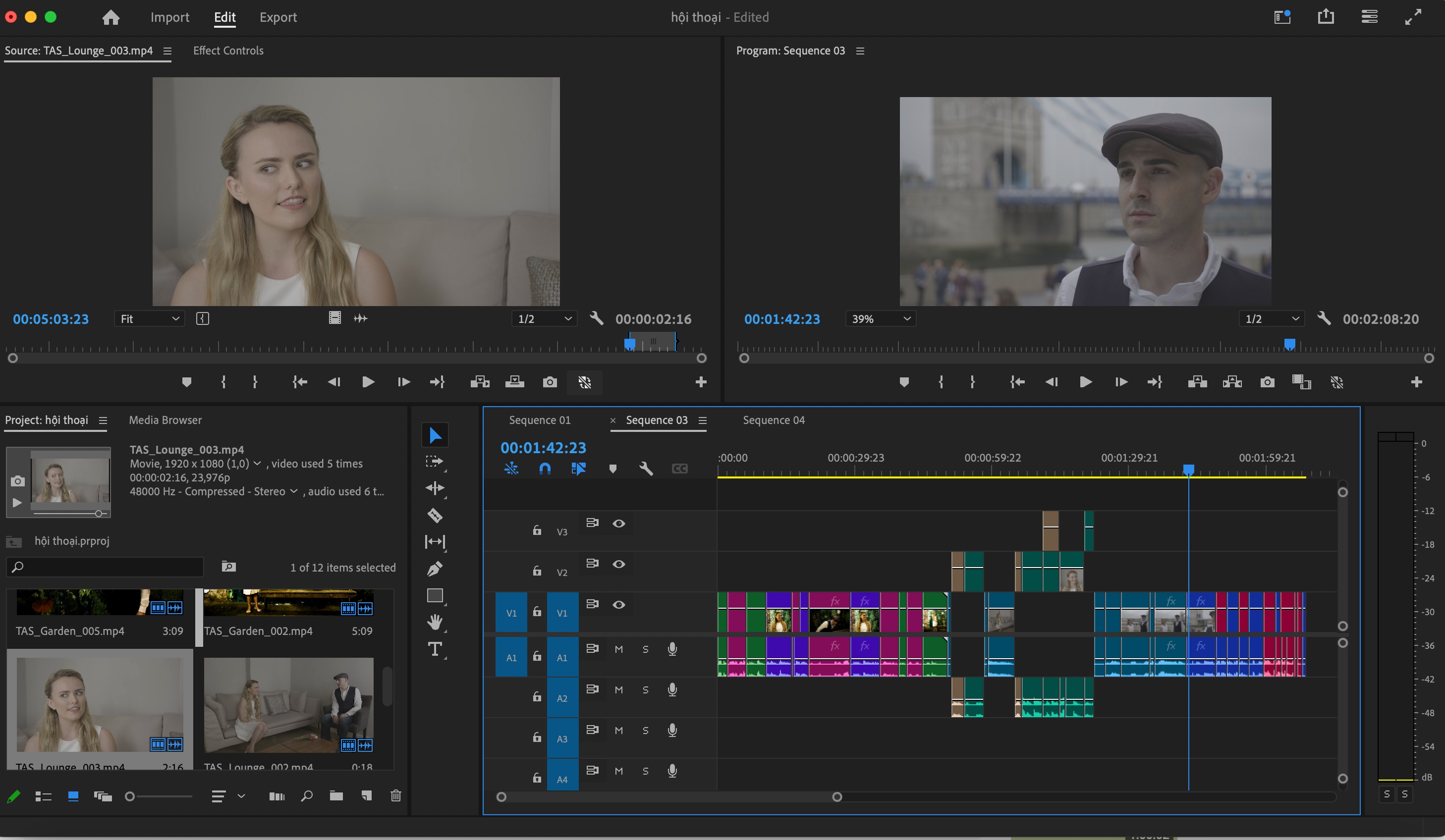Select the Pen tool

(x=435, y=569)
